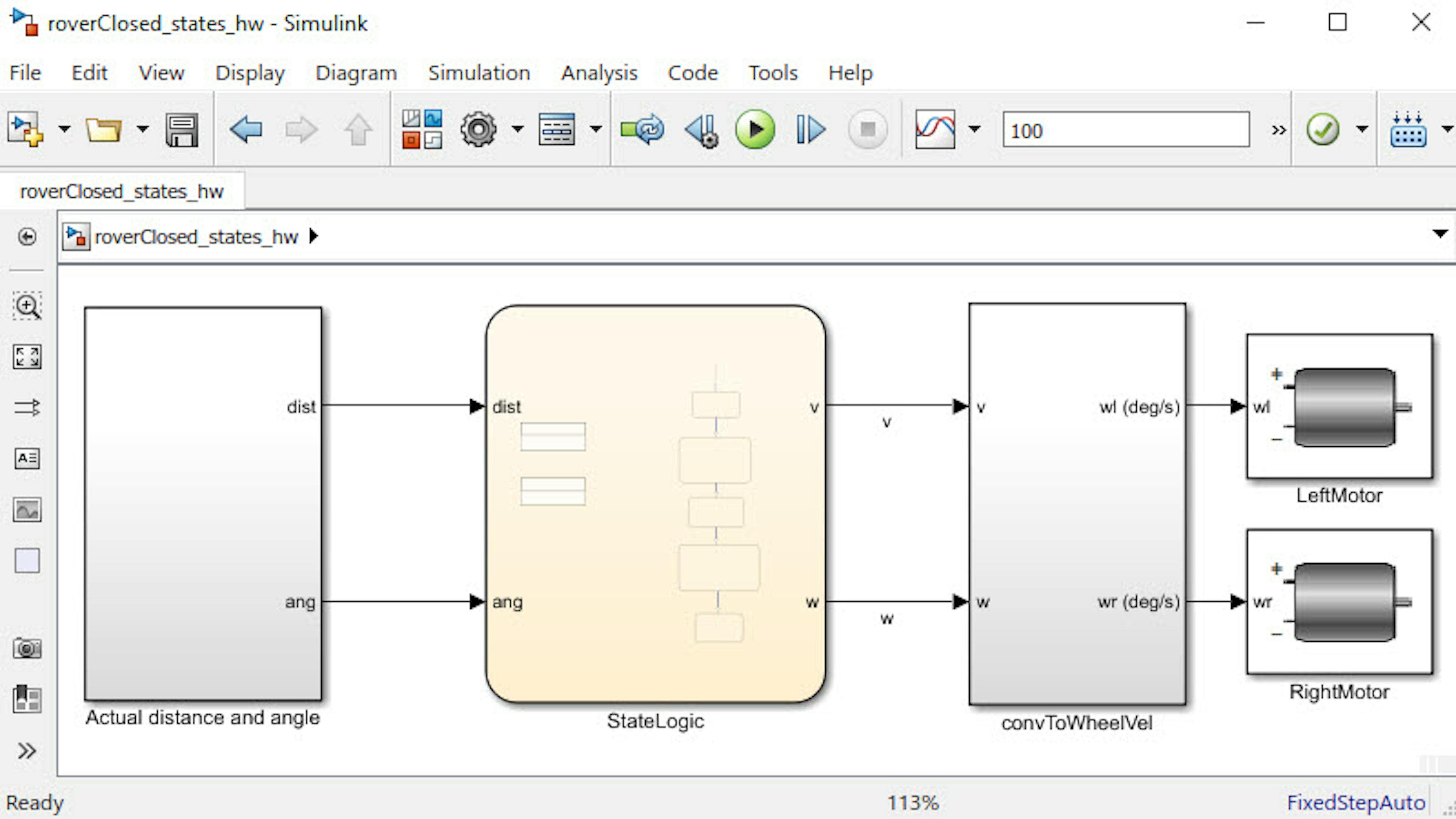Click the v signal label
Viewport: 1456px width, 819px height.
[887, 422]
